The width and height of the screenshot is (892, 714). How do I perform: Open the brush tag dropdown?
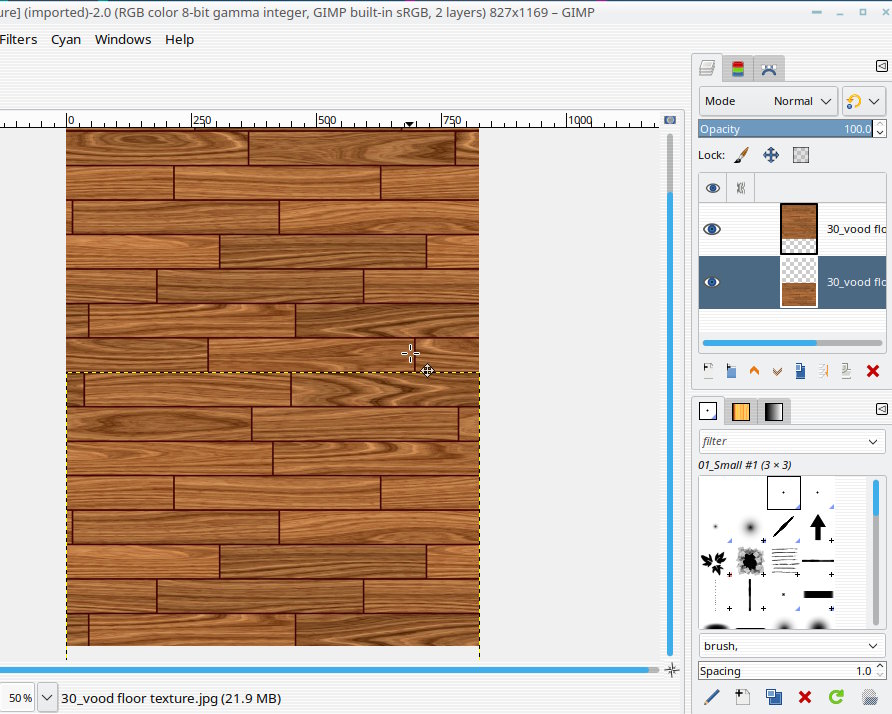[x=792, y=646]
